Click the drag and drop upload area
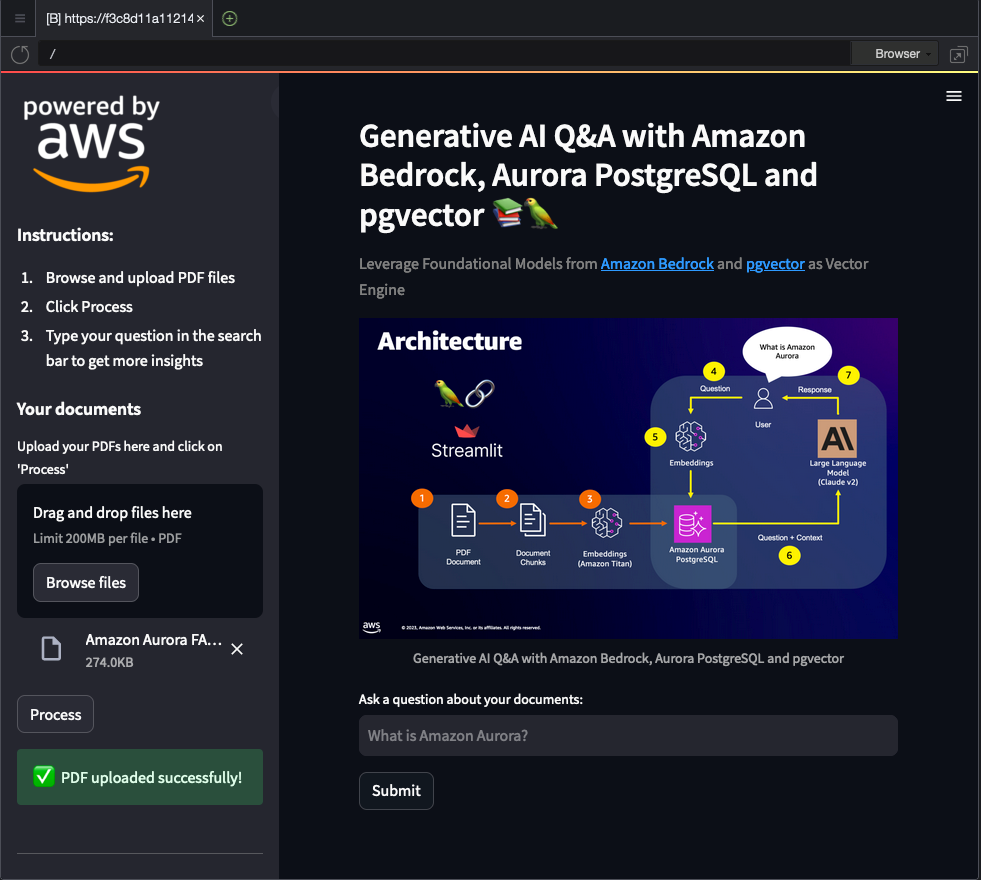 click(x=140, y=551)
